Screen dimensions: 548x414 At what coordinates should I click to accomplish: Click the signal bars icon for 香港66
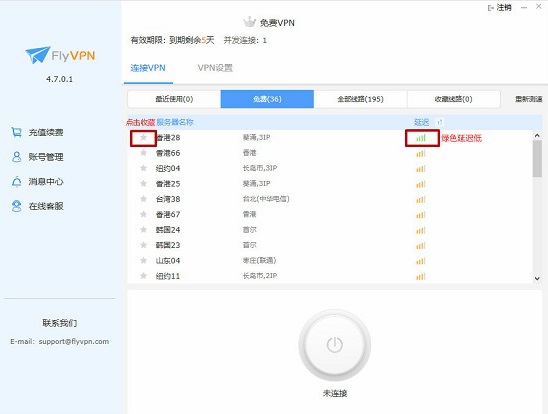[421, 153]
